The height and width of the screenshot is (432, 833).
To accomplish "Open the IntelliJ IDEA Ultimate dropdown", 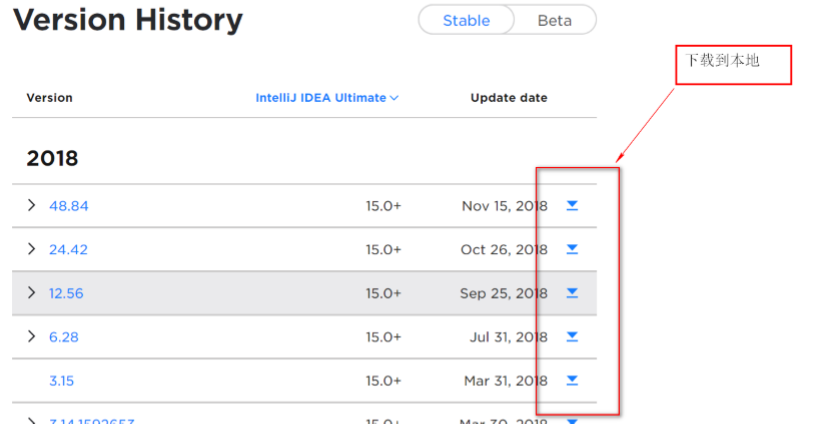I will pyautogui.click(x=327, y=98).
